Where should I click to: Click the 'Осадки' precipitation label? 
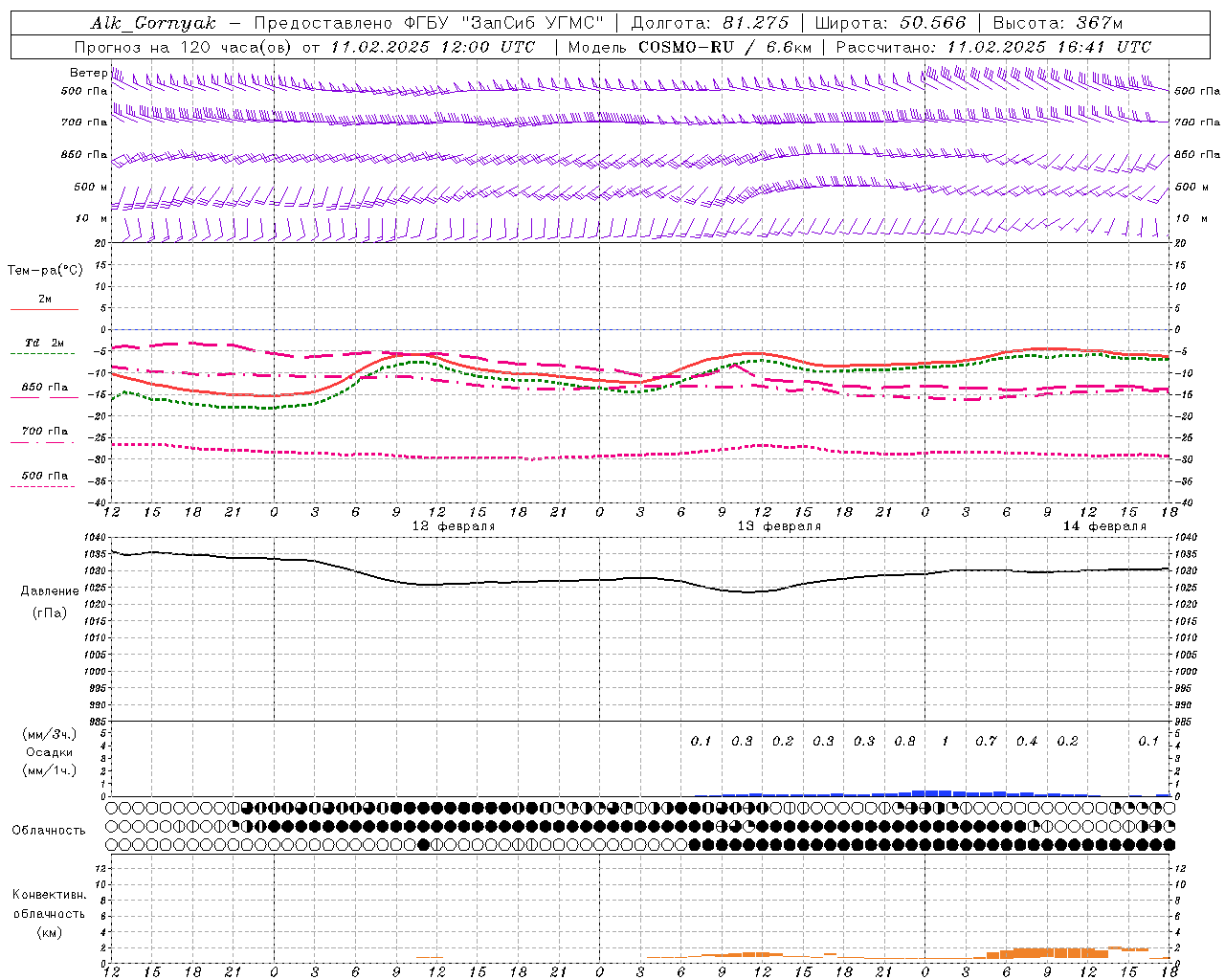[x=50, y=752]
